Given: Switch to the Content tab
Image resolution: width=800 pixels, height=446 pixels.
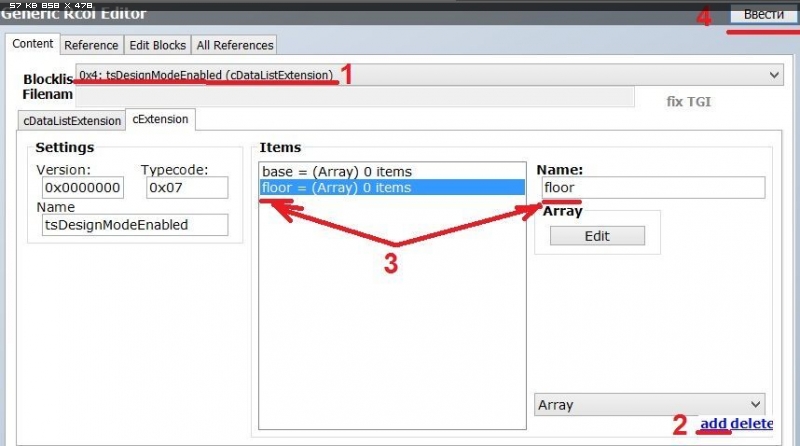Looking at the screenshot, I should coord(33,44).
